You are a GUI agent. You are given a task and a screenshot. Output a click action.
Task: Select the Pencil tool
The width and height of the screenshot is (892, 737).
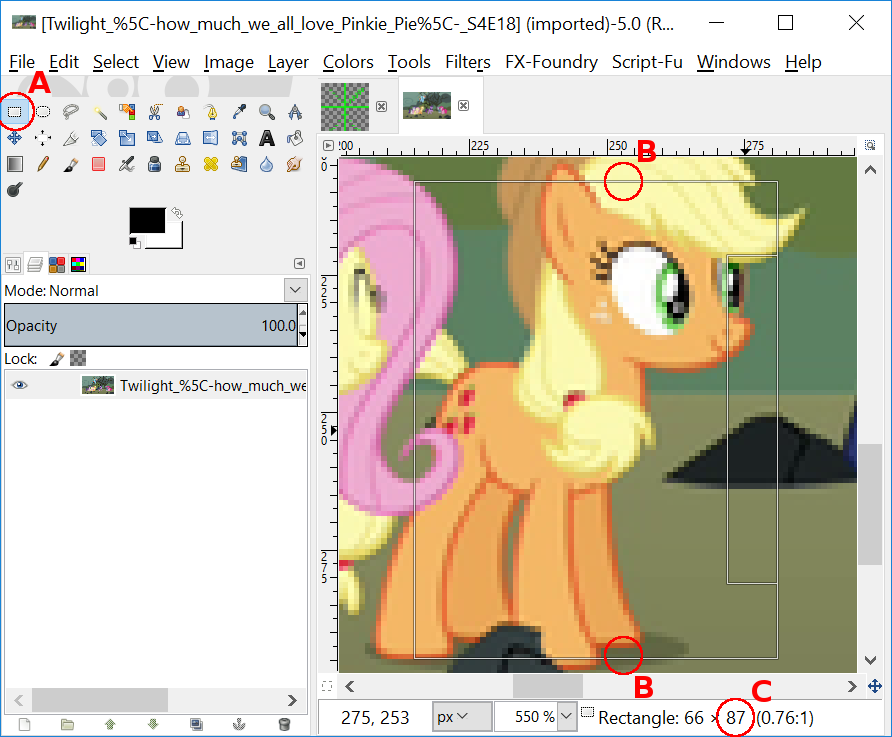tap(43, 164)
